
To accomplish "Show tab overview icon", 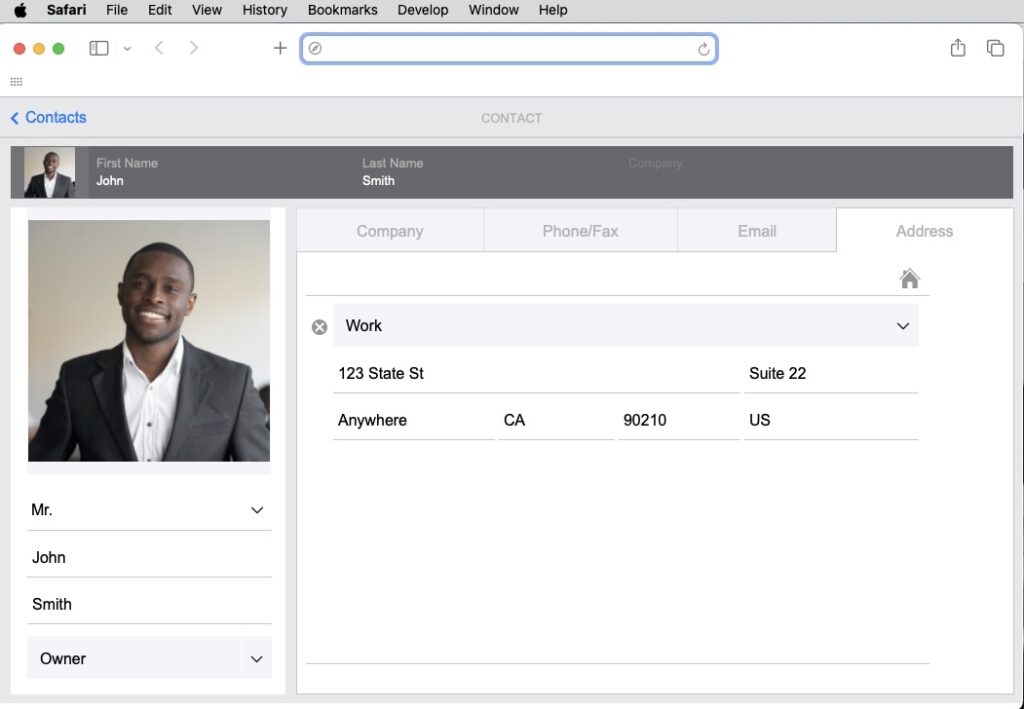I will tap(995, 48).
